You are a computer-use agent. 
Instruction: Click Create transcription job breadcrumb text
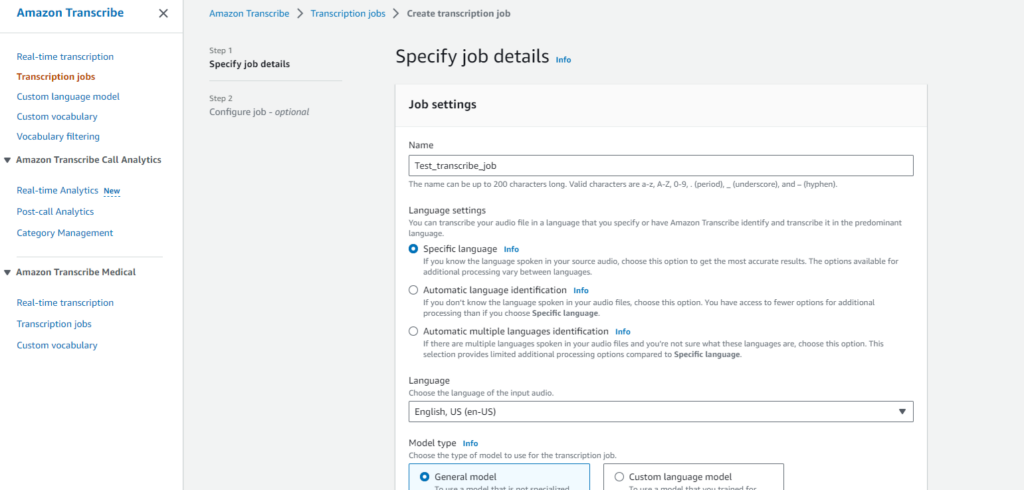pyautogui.click(x=458, y=13)
